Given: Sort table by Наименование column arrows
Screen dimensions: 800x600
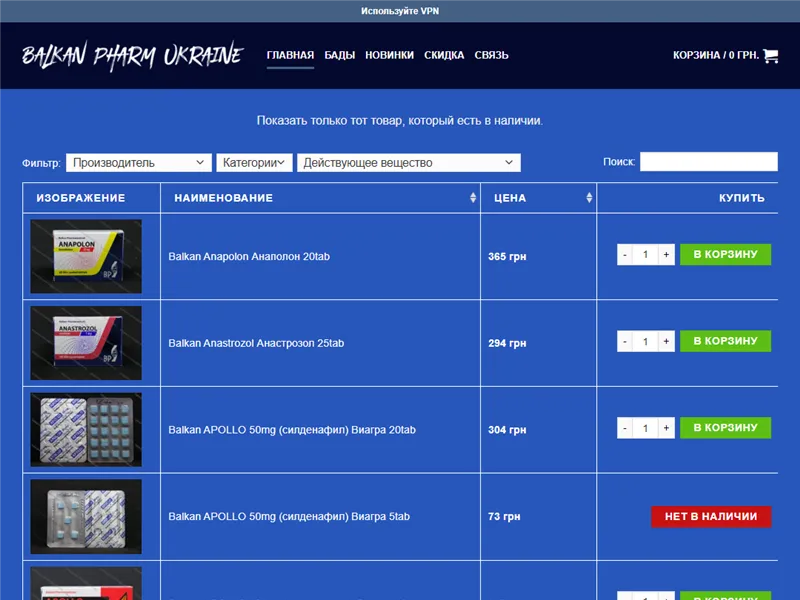Looking at the screenshot, I should tap(473, 198).
